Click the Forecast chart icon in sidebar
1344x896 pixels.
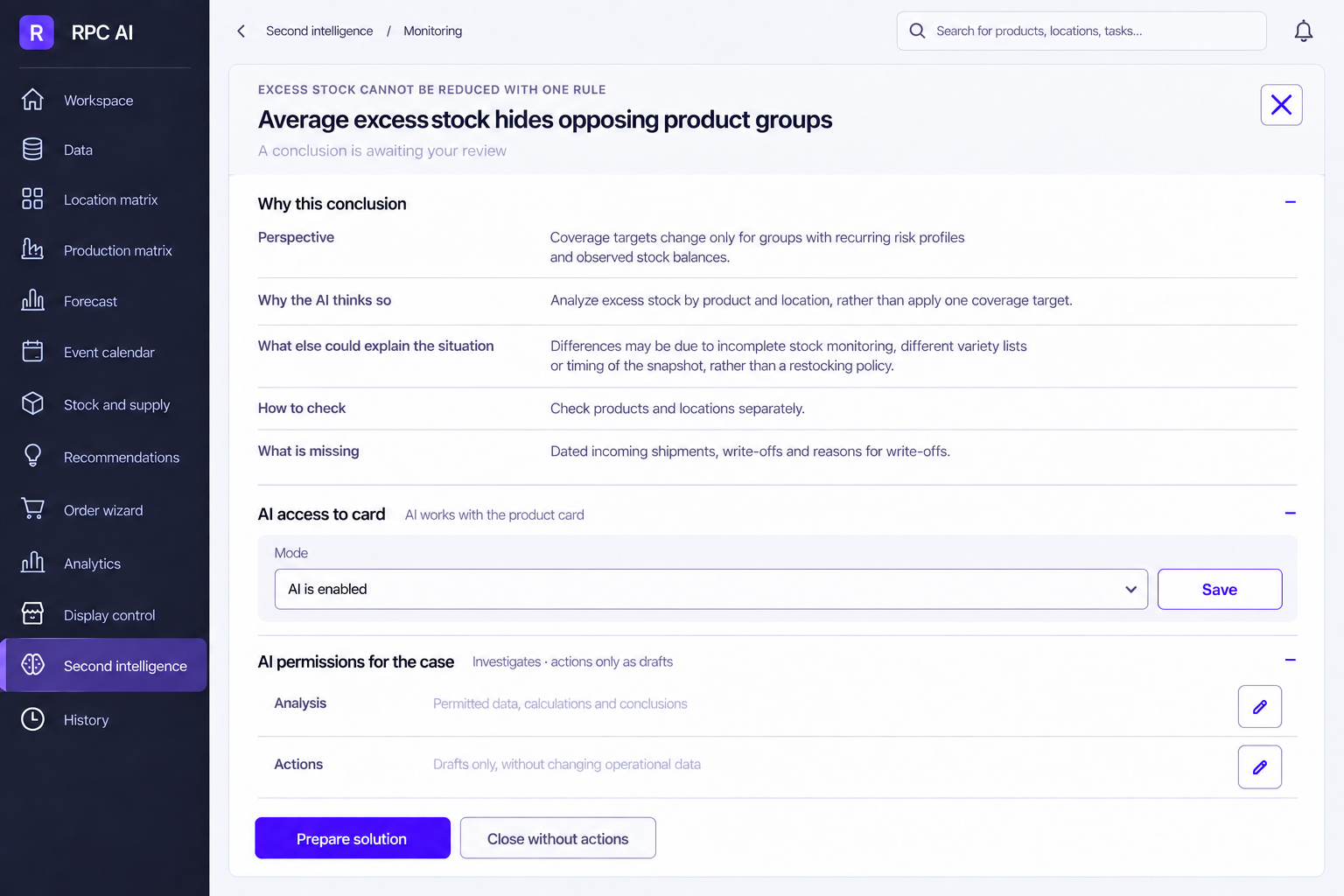click(x=32, y=300)
